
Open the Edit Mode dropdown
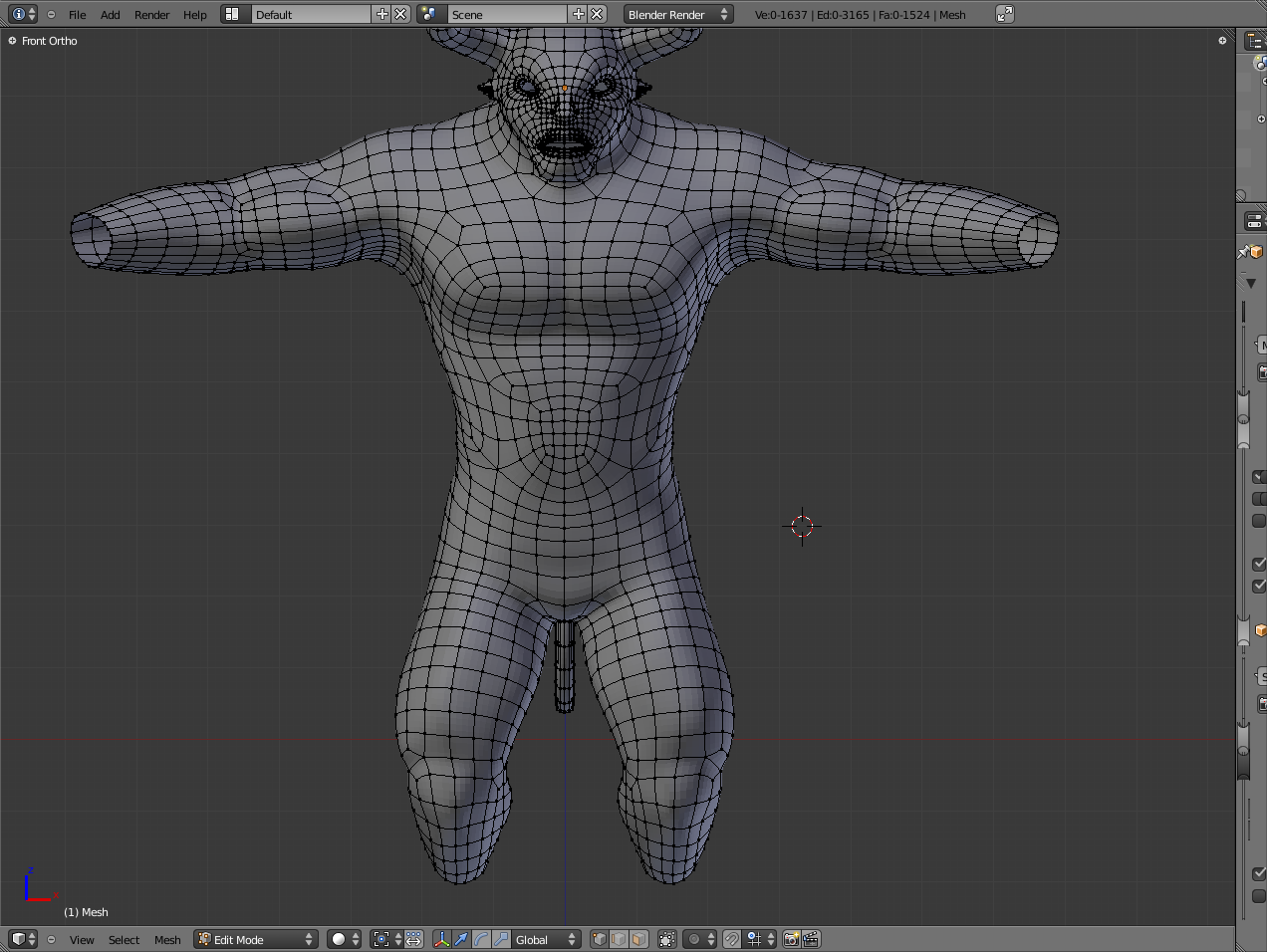256,939
